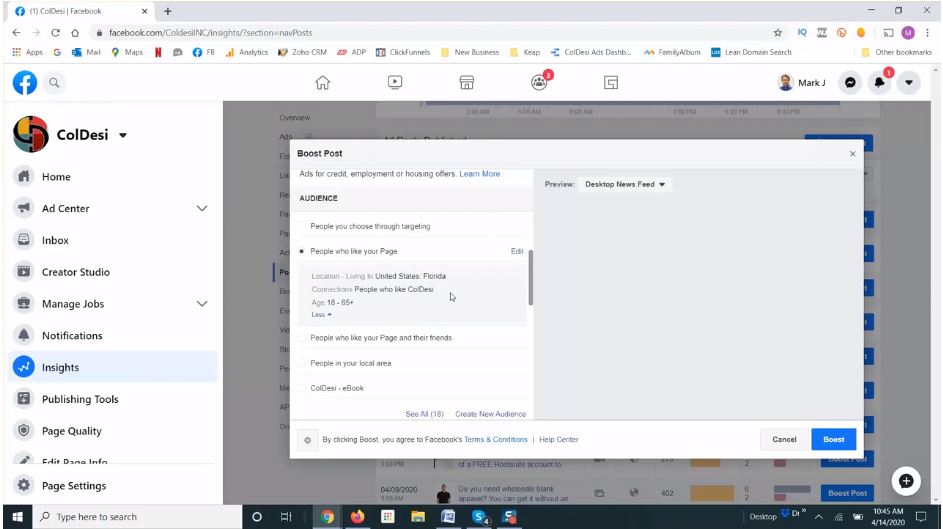Open Chrome profile avatar M
The image size is (943, 529).
tap(908, 32)
